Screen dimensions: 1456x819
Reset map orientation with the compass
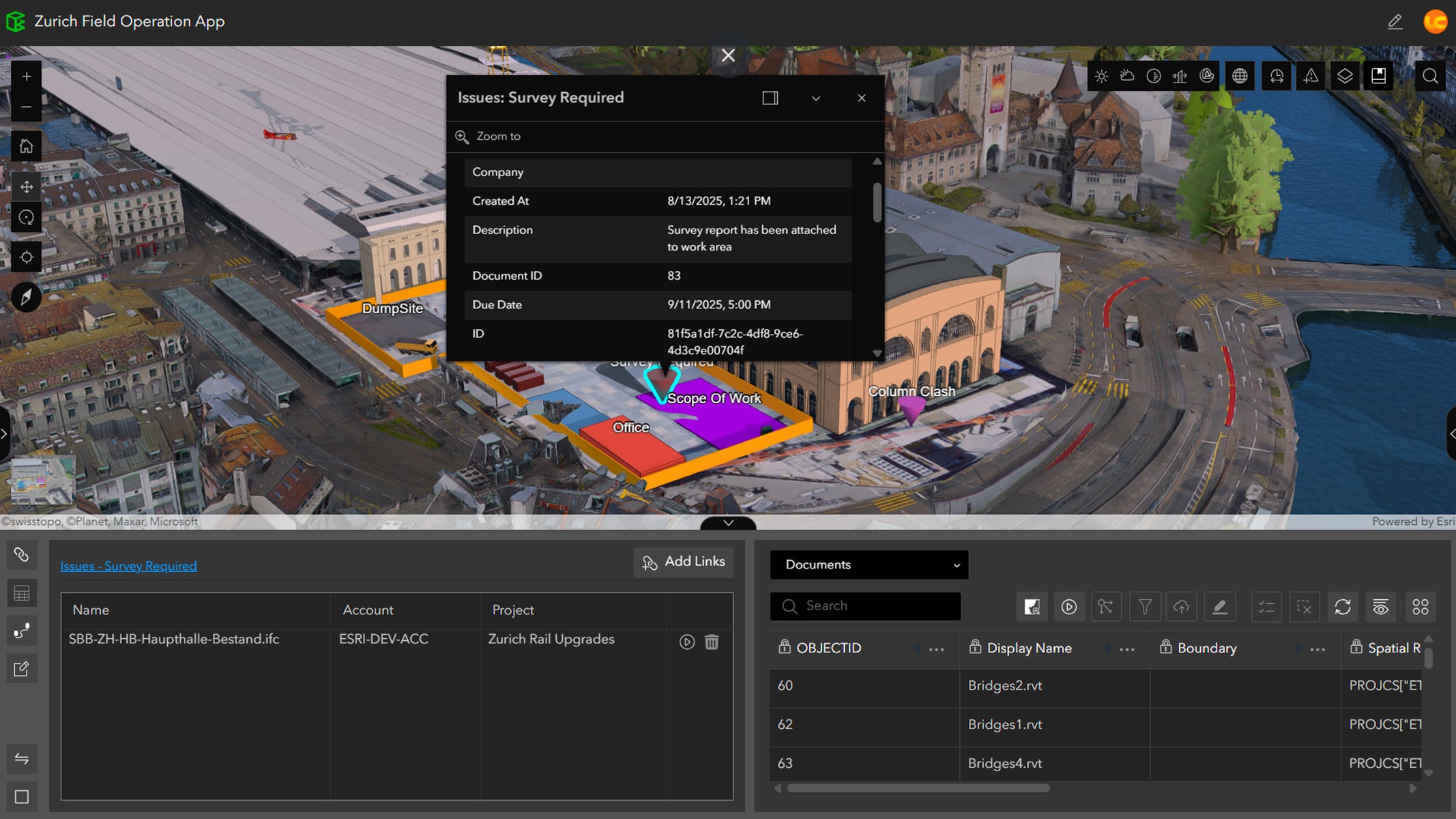tap(26, 298)
